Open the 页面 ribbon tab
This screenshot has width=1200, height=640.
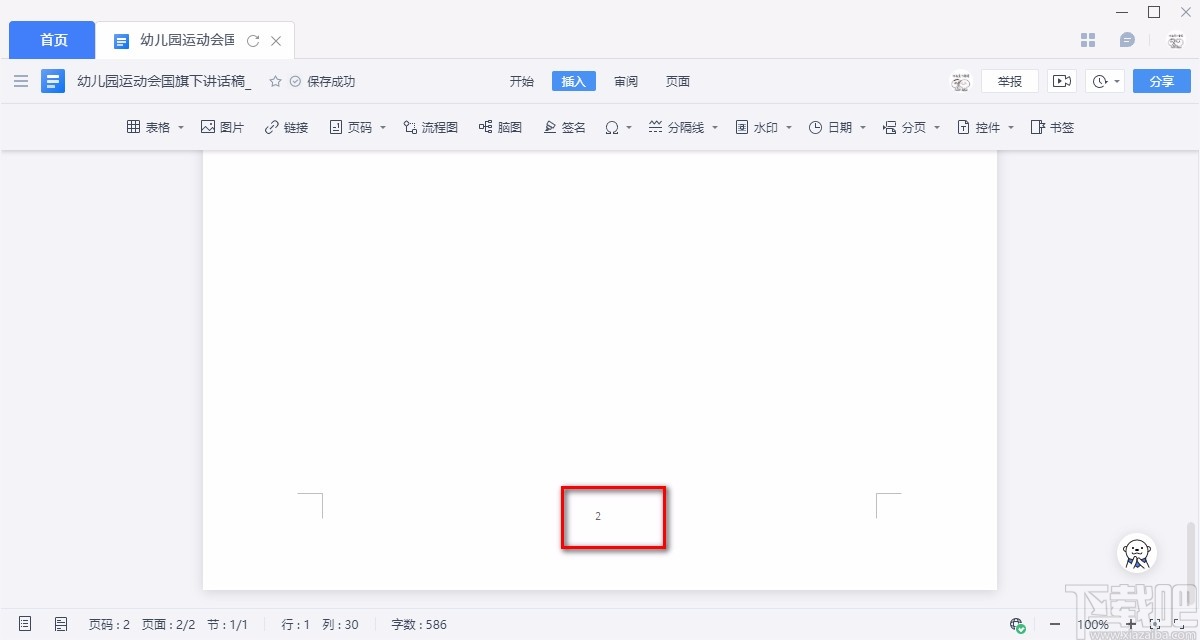677,81
